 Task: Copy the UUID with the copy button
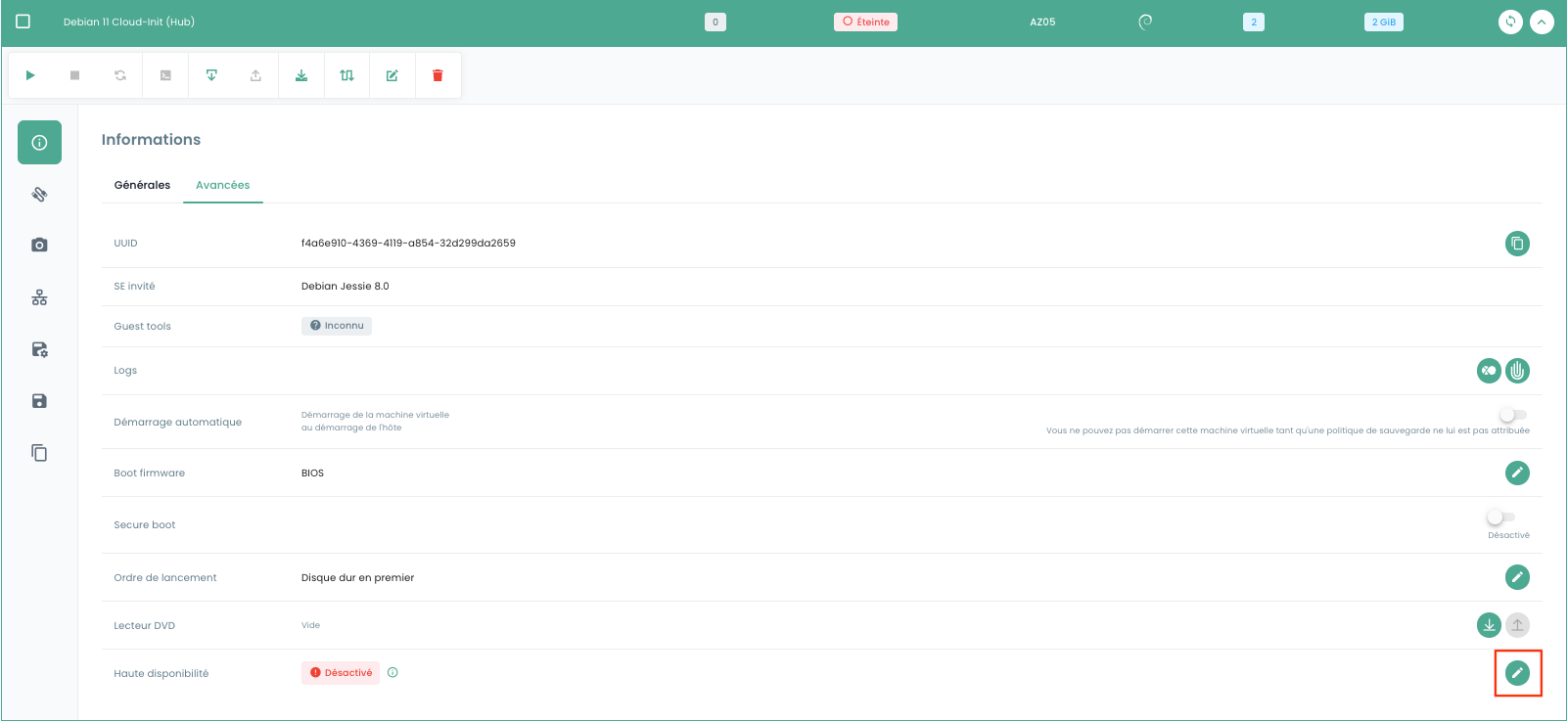pos(1516,244)
